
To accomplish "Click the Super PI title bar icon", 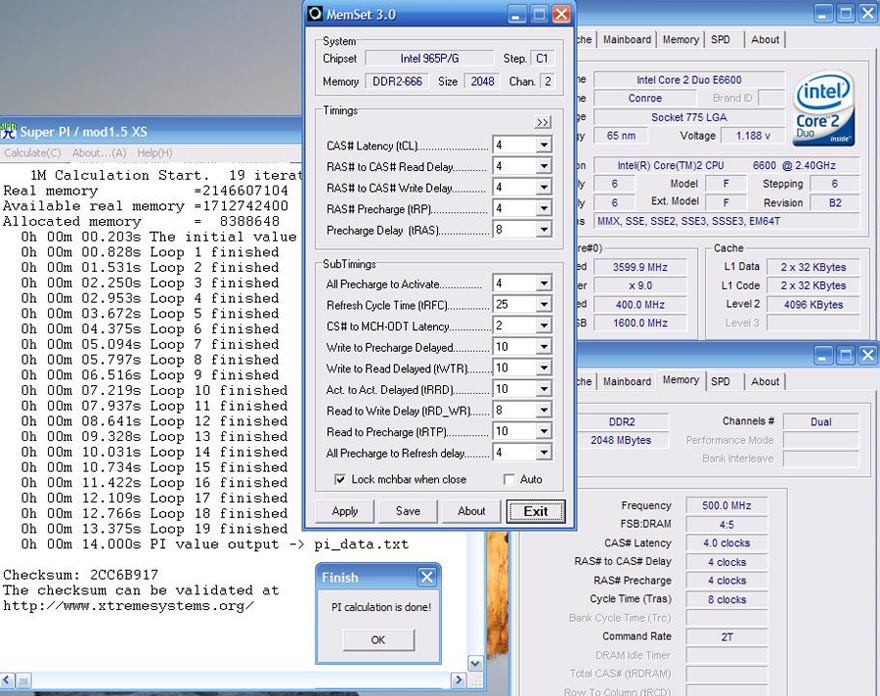I will pos(8,131).
